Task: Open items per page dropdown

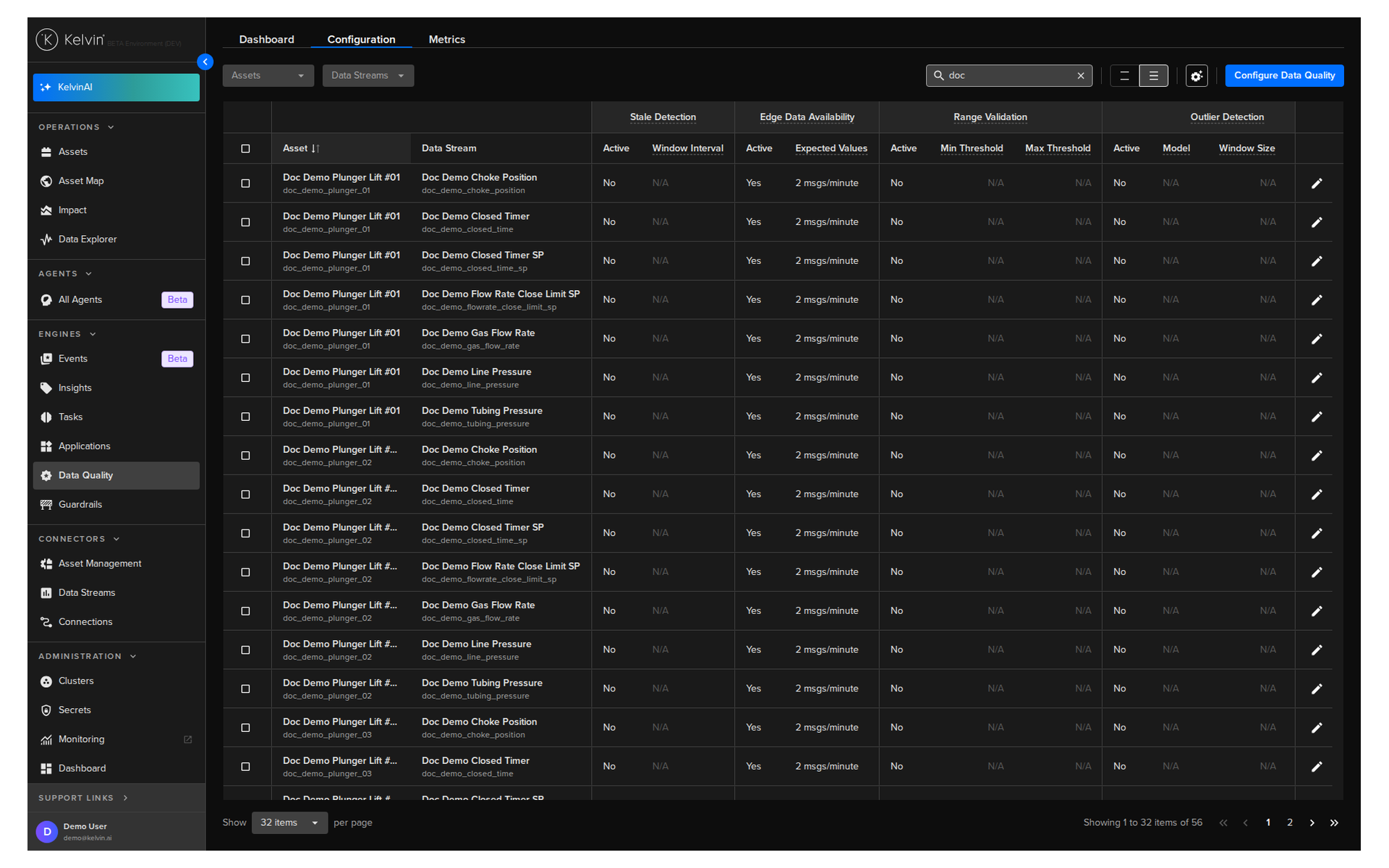Action: (289, 823)
